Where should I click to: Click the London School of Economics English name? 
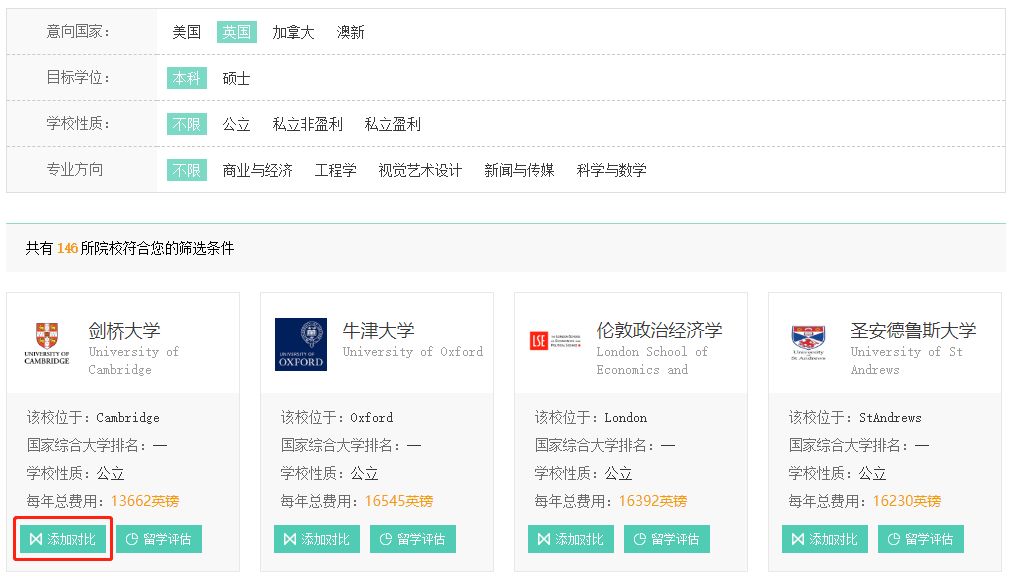click(653, 361)
